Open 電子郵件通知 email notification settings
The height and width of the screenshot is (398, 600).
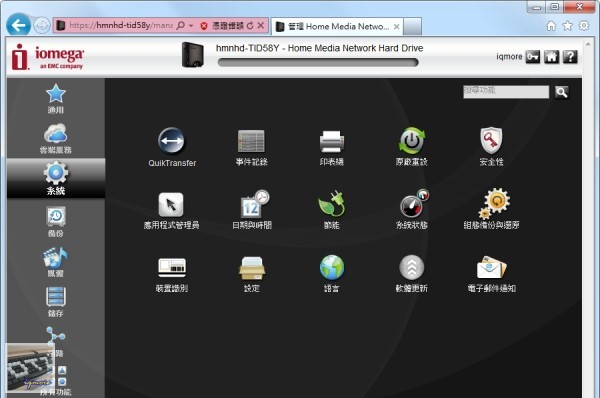pos(492,273)
